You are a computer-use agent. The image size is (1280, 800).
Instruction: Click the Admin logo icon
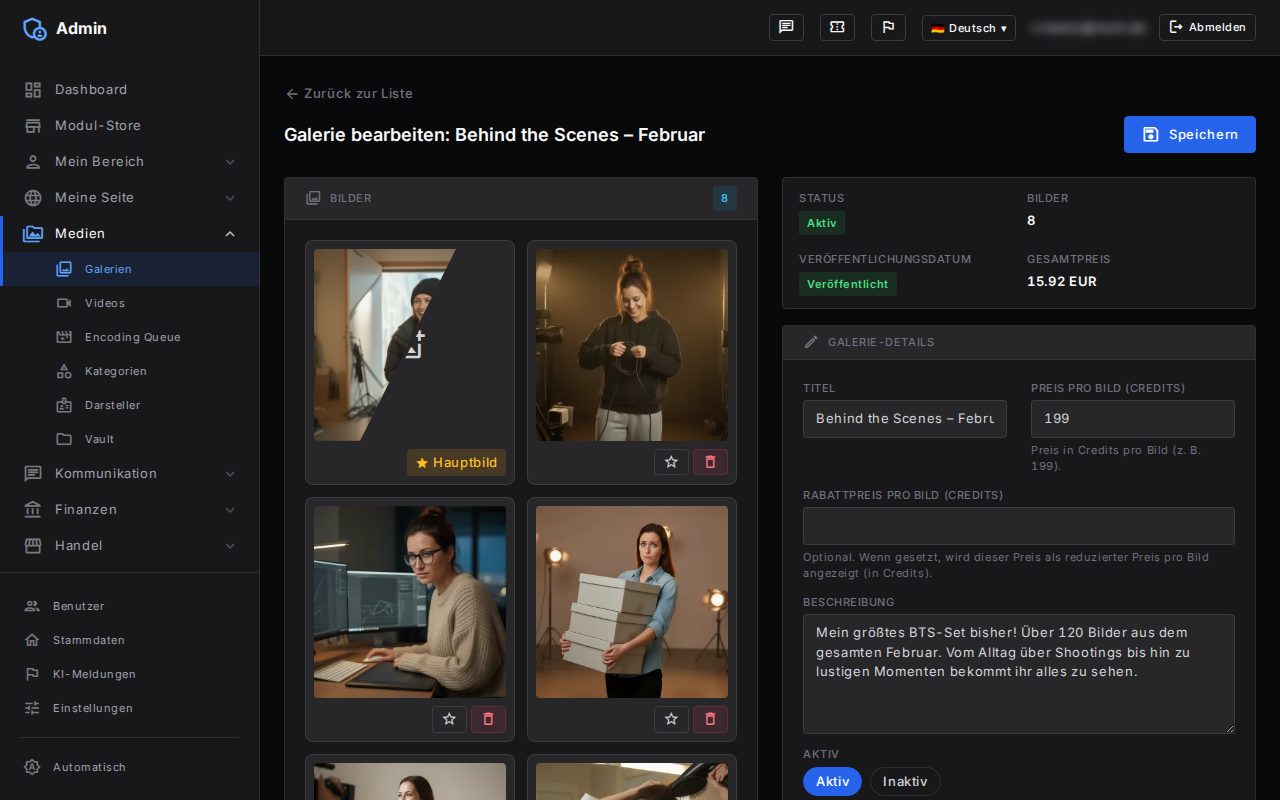point(34,28)
